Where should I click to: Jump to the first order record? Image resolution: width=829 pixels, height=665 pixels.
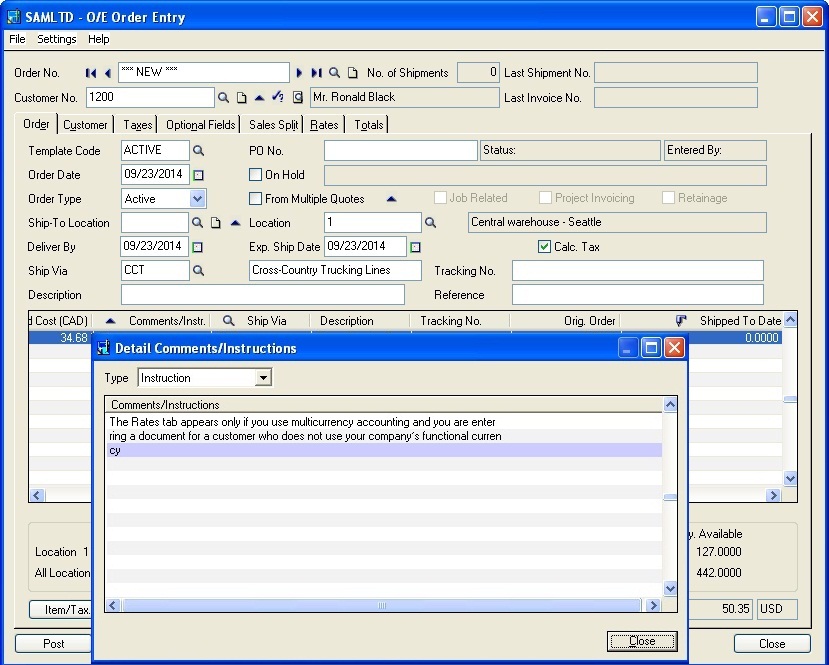tap(91, 73)
